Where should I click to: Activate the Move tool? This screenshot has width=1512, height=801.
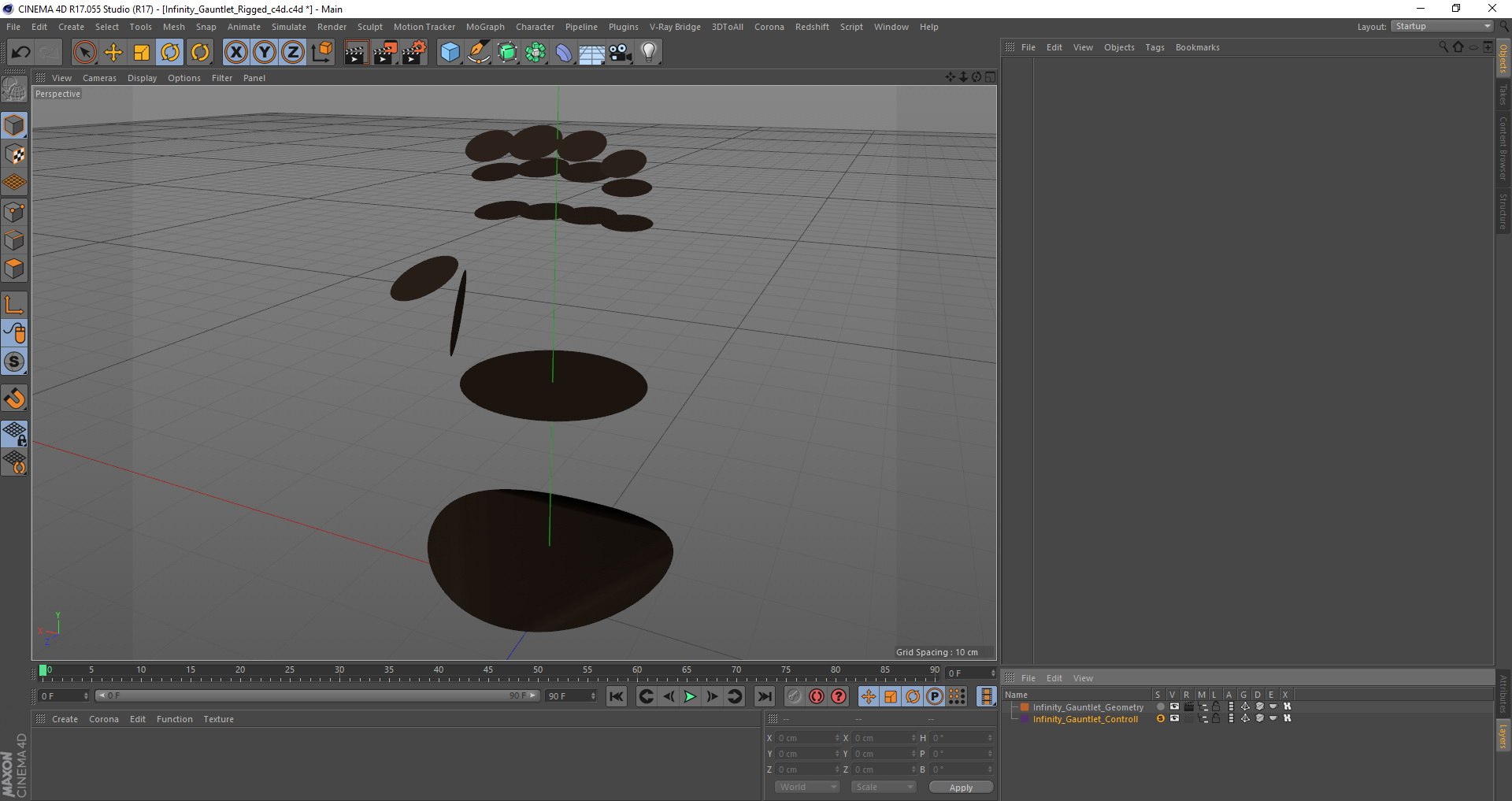point(113,53)
